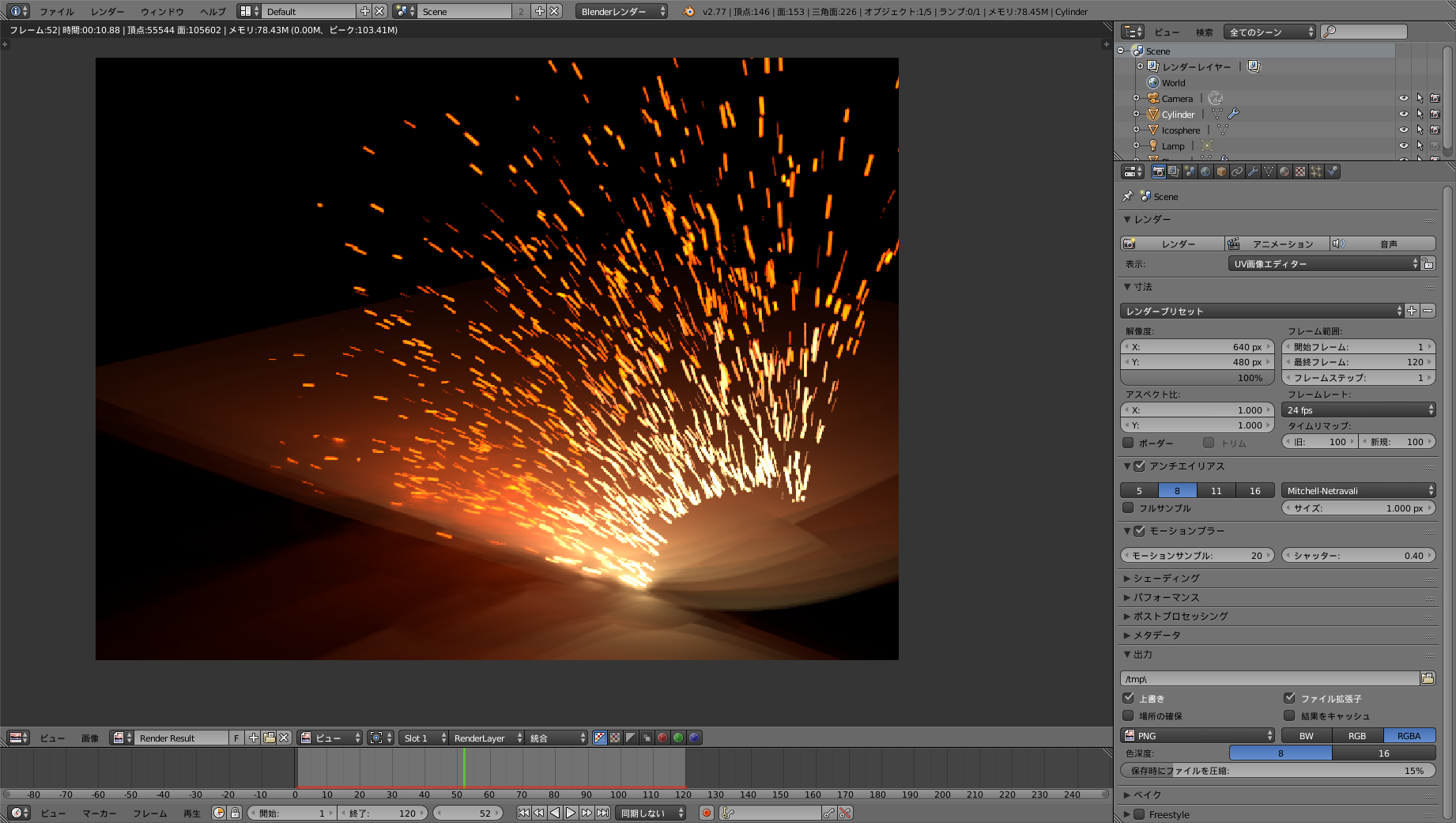
Task: Open the 24 fps frame rate dropdown
Action: pyautogui.click(x=1358, y=410)
